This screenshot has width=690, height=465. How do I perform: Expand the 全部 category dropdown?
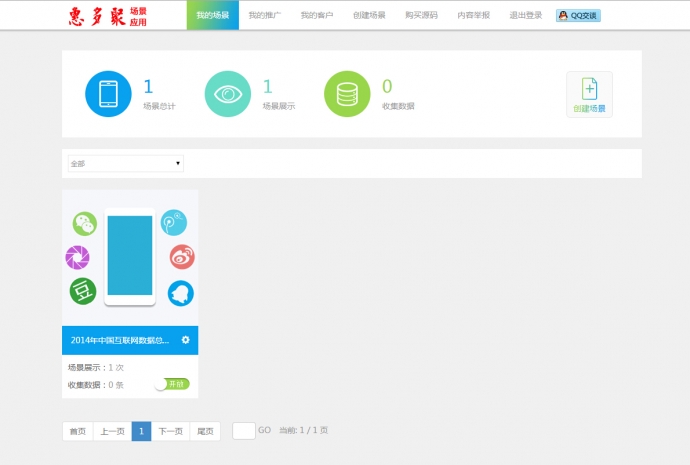click(x=126, y=164)
